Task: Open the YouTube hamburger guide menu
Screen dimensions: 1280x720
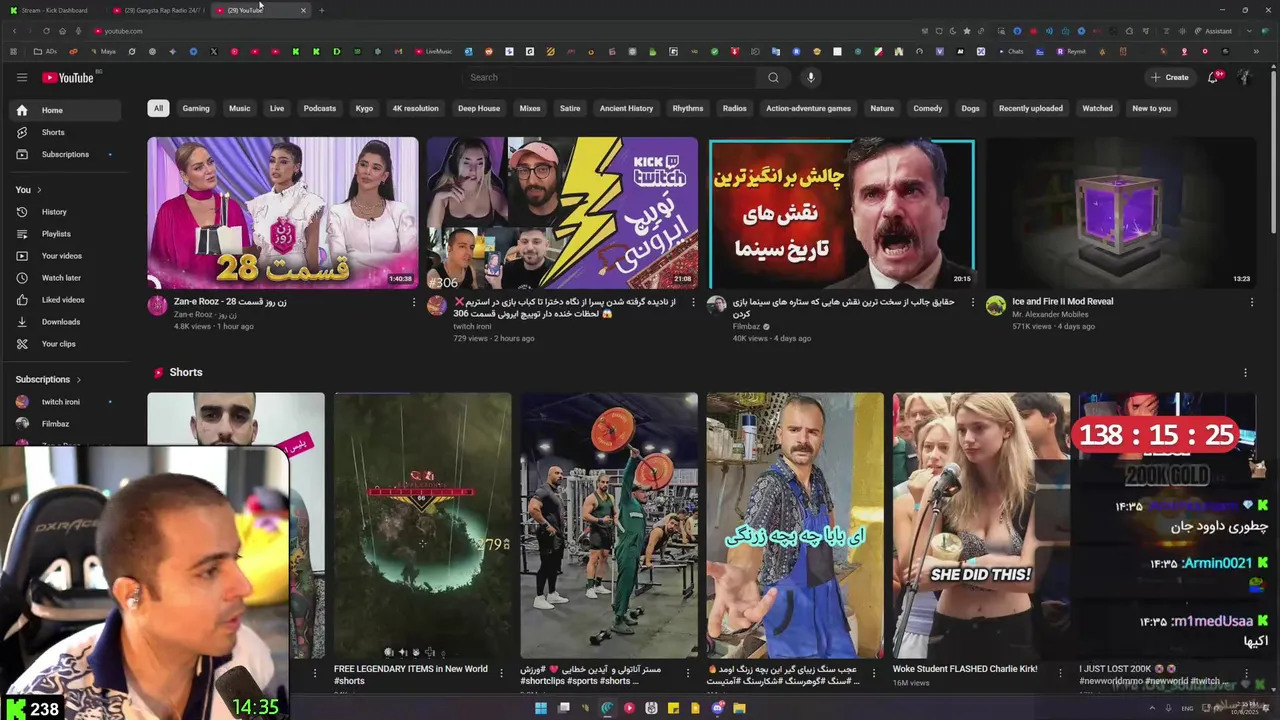Action: 22,77
